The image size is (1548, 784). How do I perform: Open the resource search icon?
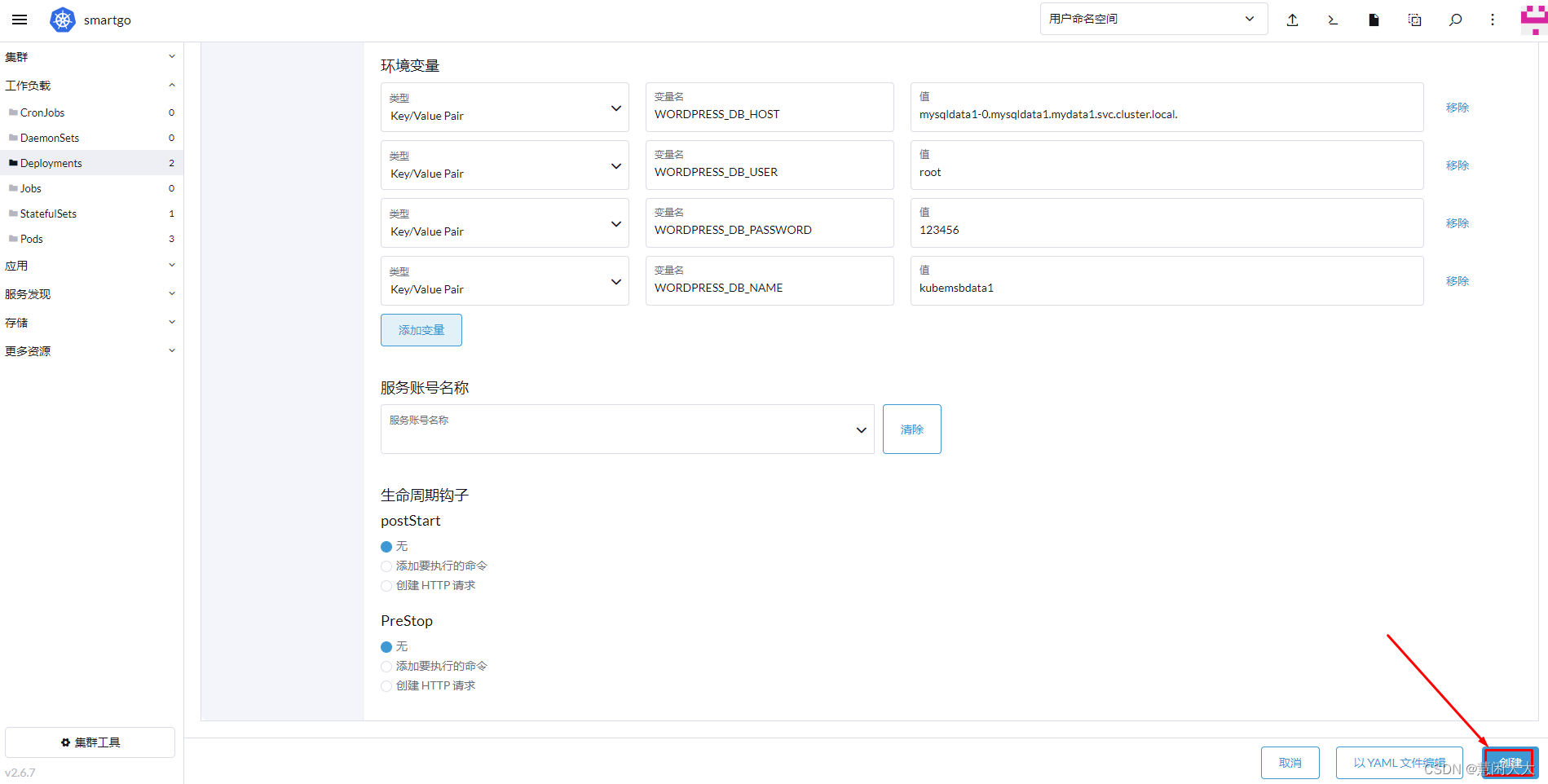1455,20
